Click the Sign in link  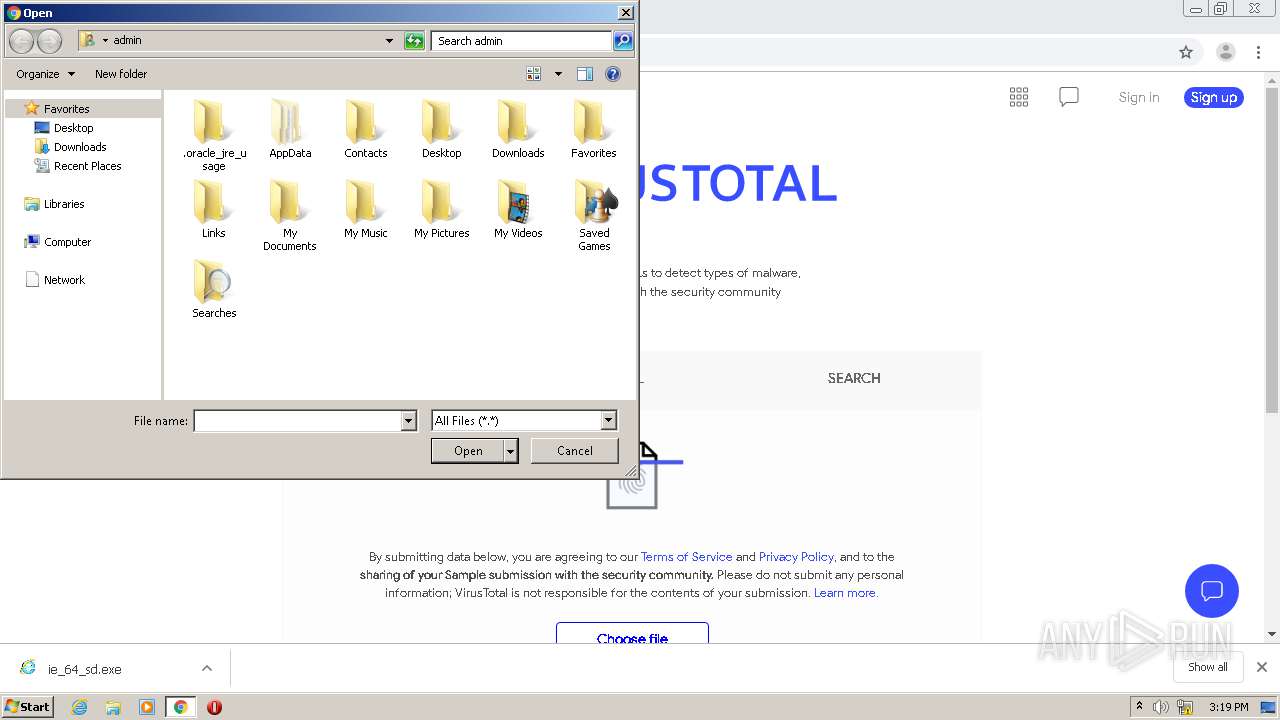coord(1139,97)
